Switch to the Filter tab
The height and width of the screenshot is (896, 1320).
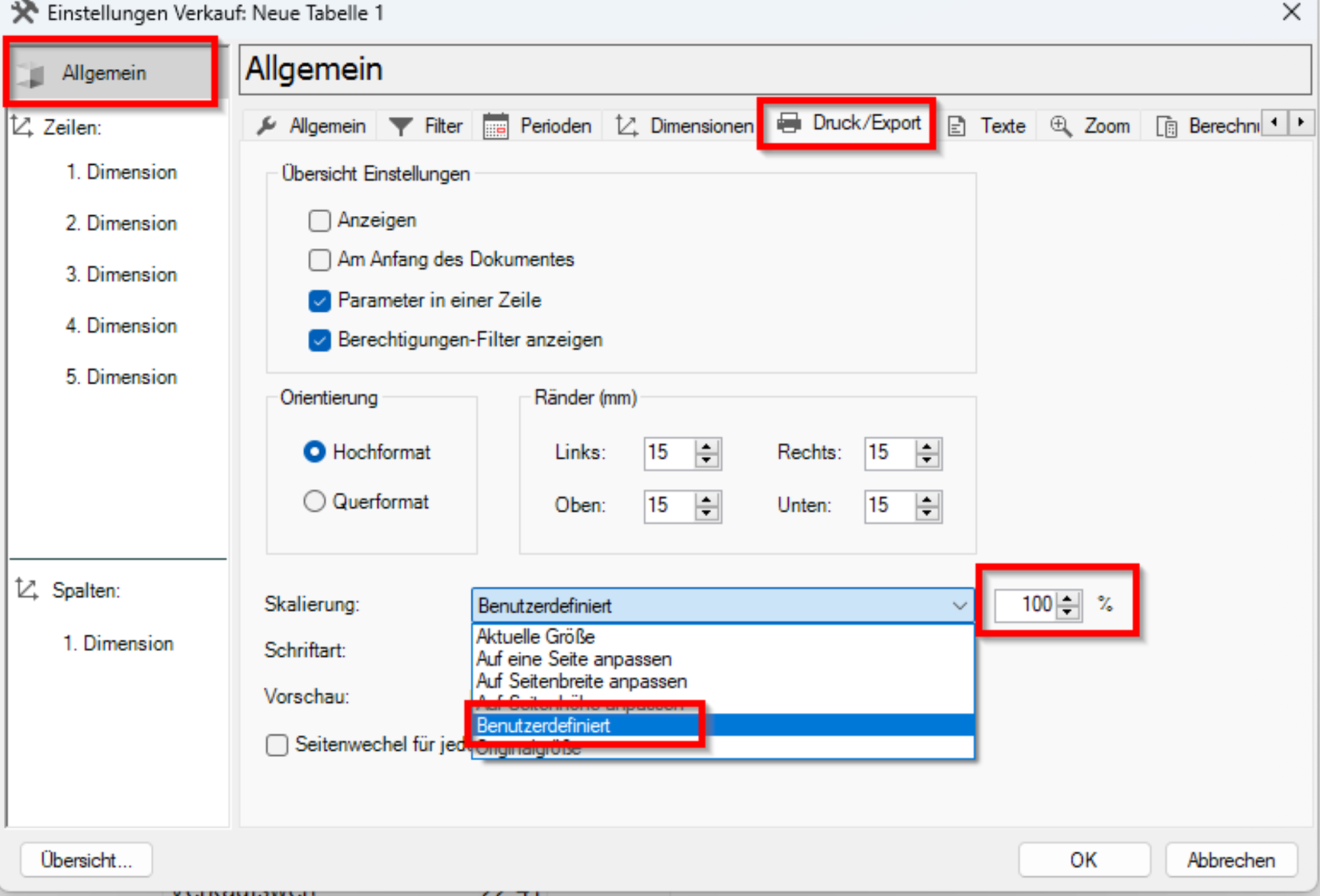[x=426, y=126]
